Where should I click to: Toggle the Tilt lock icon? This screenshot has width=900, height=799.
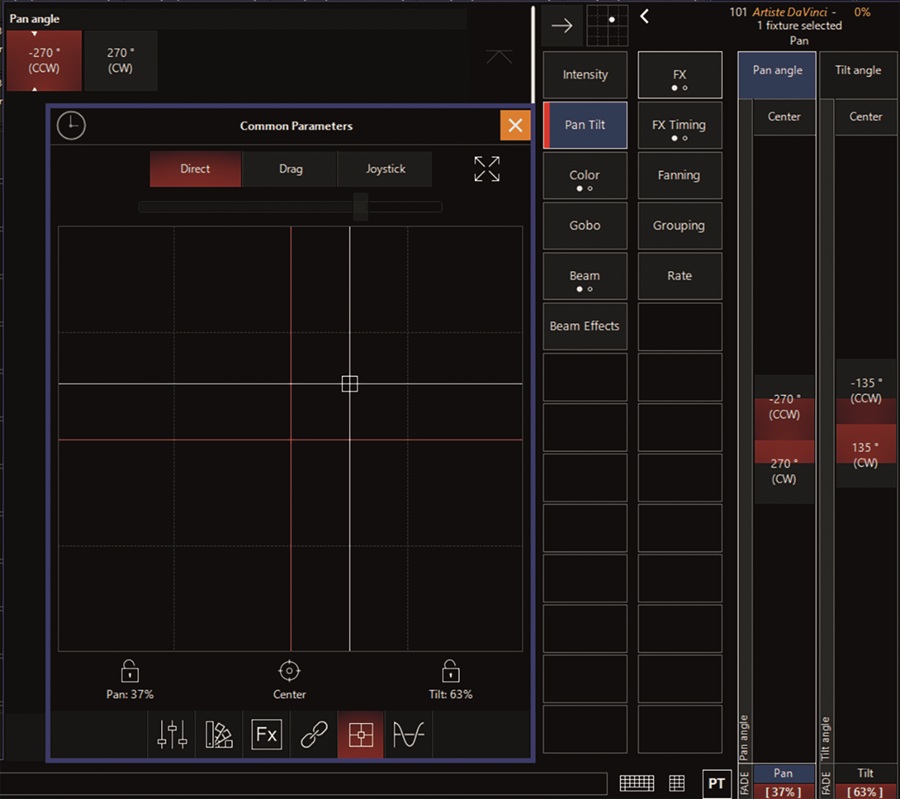coord(451,670)
